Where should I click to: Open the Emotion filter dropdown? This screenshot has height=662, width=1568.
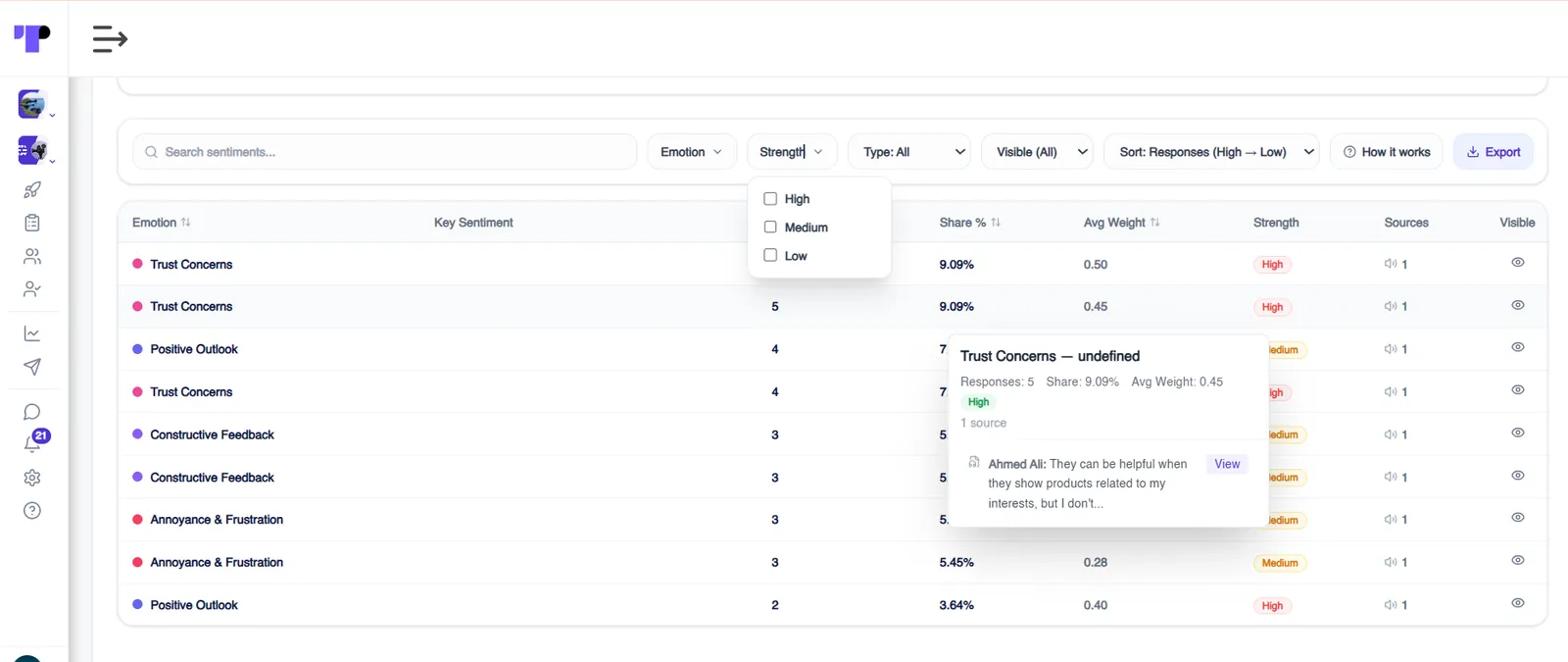pyautogui.click(x=692, y=152)
